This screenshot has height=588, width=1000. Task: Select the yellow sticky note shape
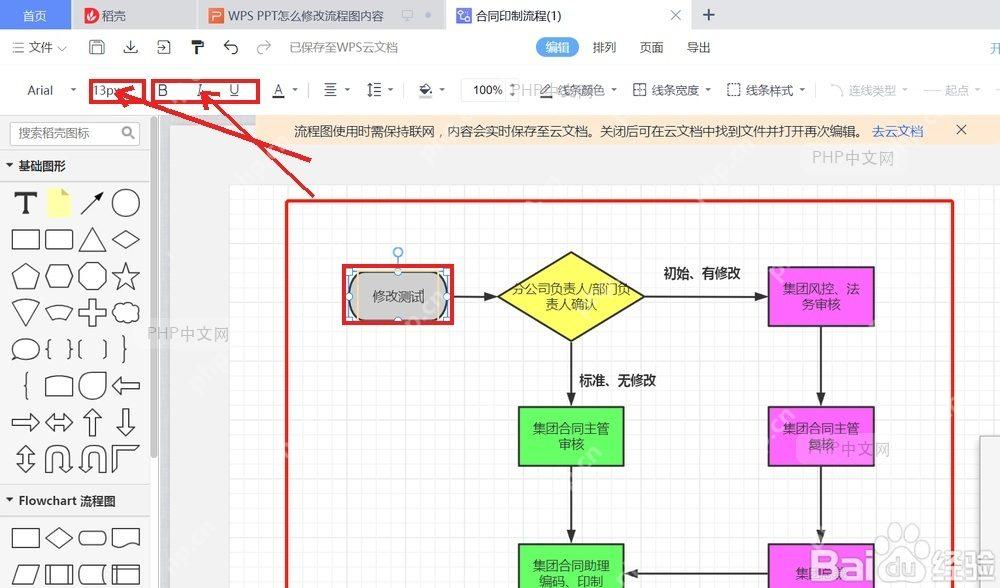click(x=59, y=203)
